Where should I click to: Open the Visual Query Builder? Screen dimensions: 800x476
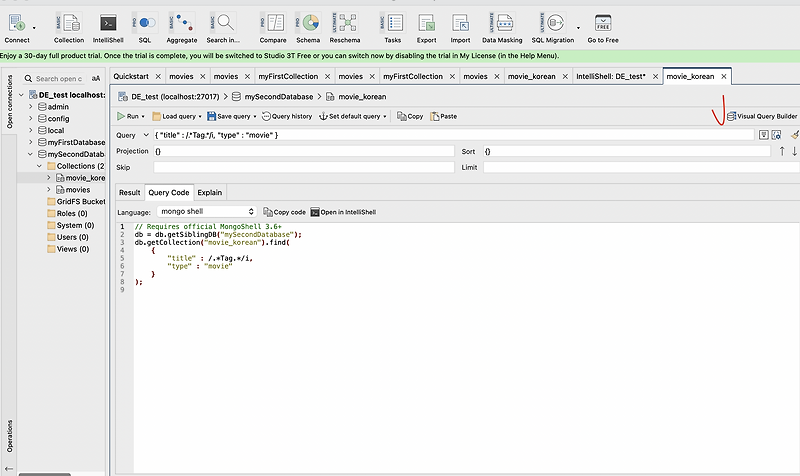click(x=761, y=116)
